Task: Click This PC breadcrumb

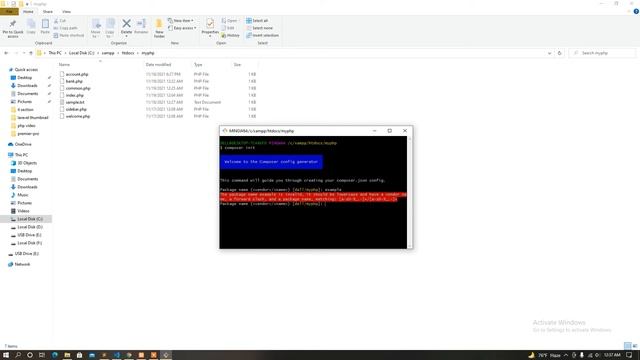Action: coord(55,53)
